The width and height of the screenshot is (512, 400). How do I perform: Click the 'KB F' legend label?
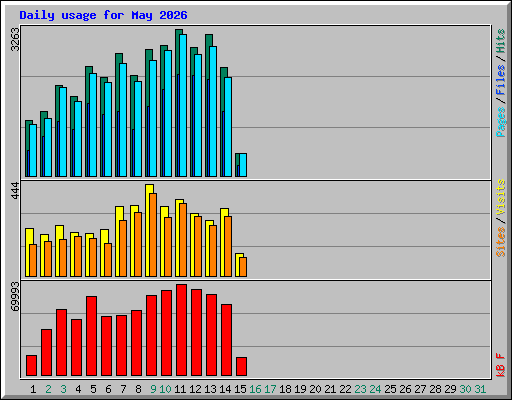click(501, 365)
